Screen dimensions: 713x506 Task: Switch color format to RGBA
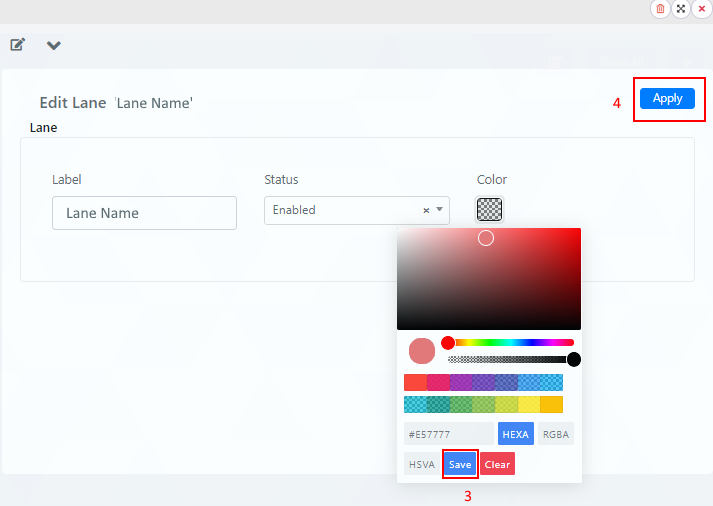click(x=556, y=434)
